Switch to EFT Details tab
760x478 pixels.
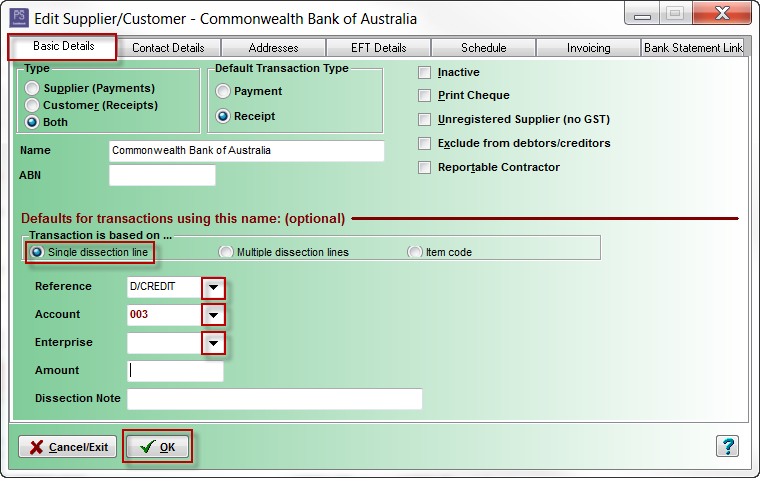pos(379,48)
